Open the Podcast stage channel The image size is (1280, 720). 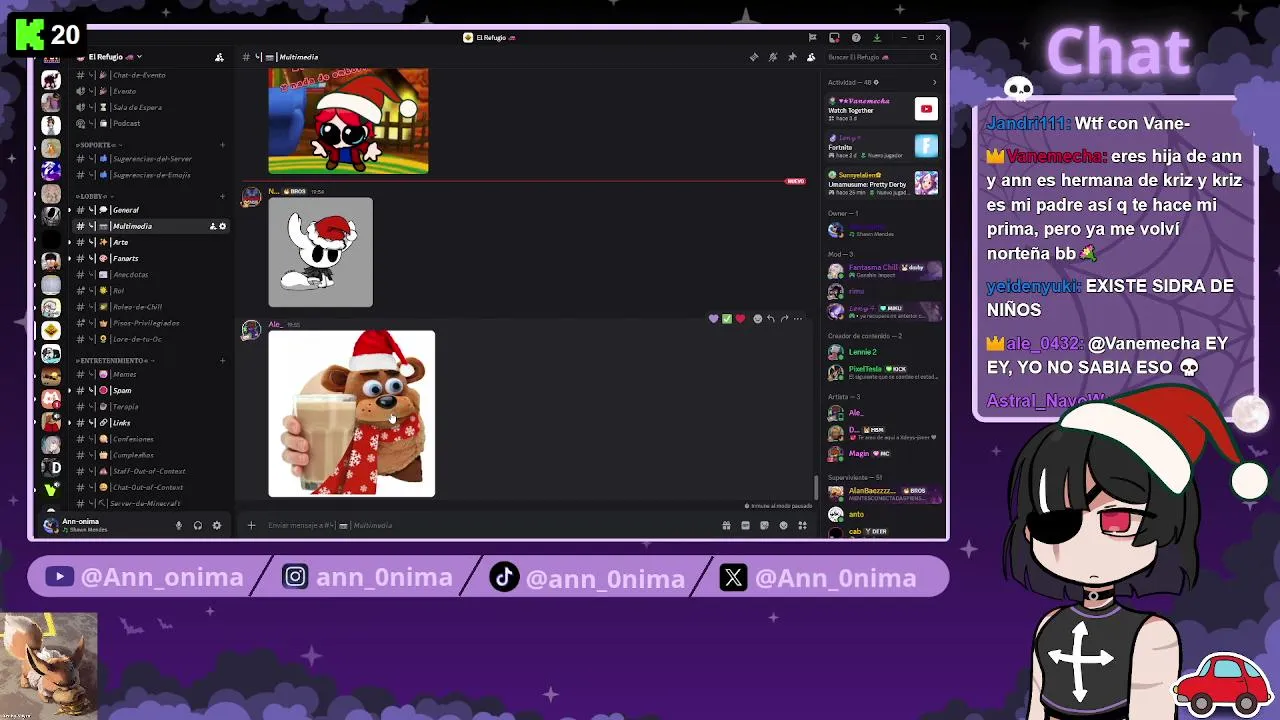(x=150, y=123)
